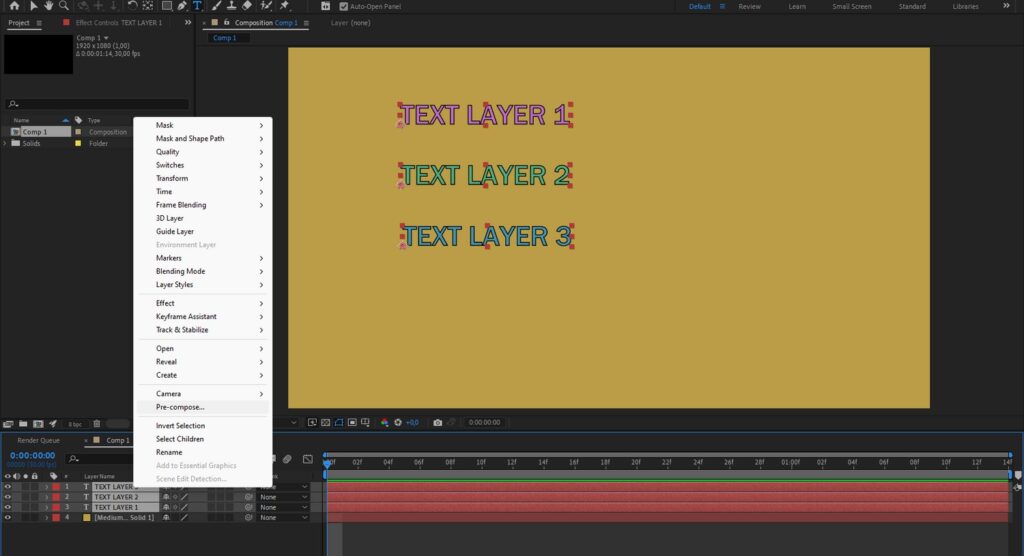This screenshot has width=1024, height=556.
Task: Click the red label swatch of Medium Solid layer
Action: 56,517
